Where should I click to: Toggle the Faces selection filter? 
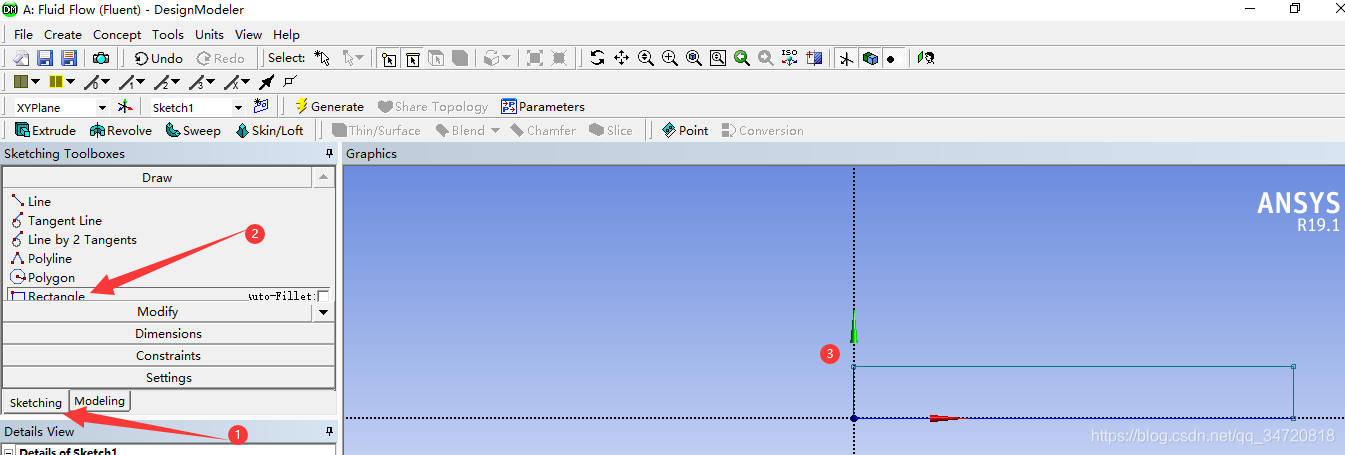click(436, 58)
